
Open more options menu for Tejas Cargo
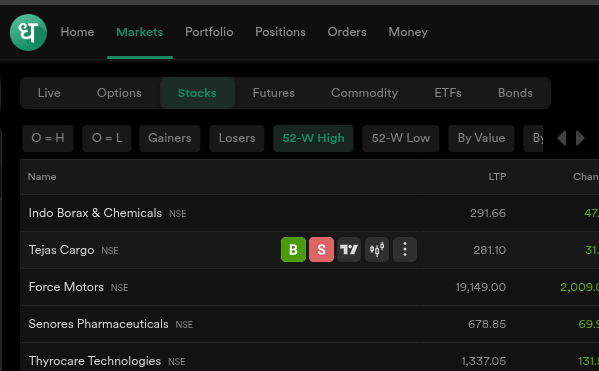(x=405, y=249)
